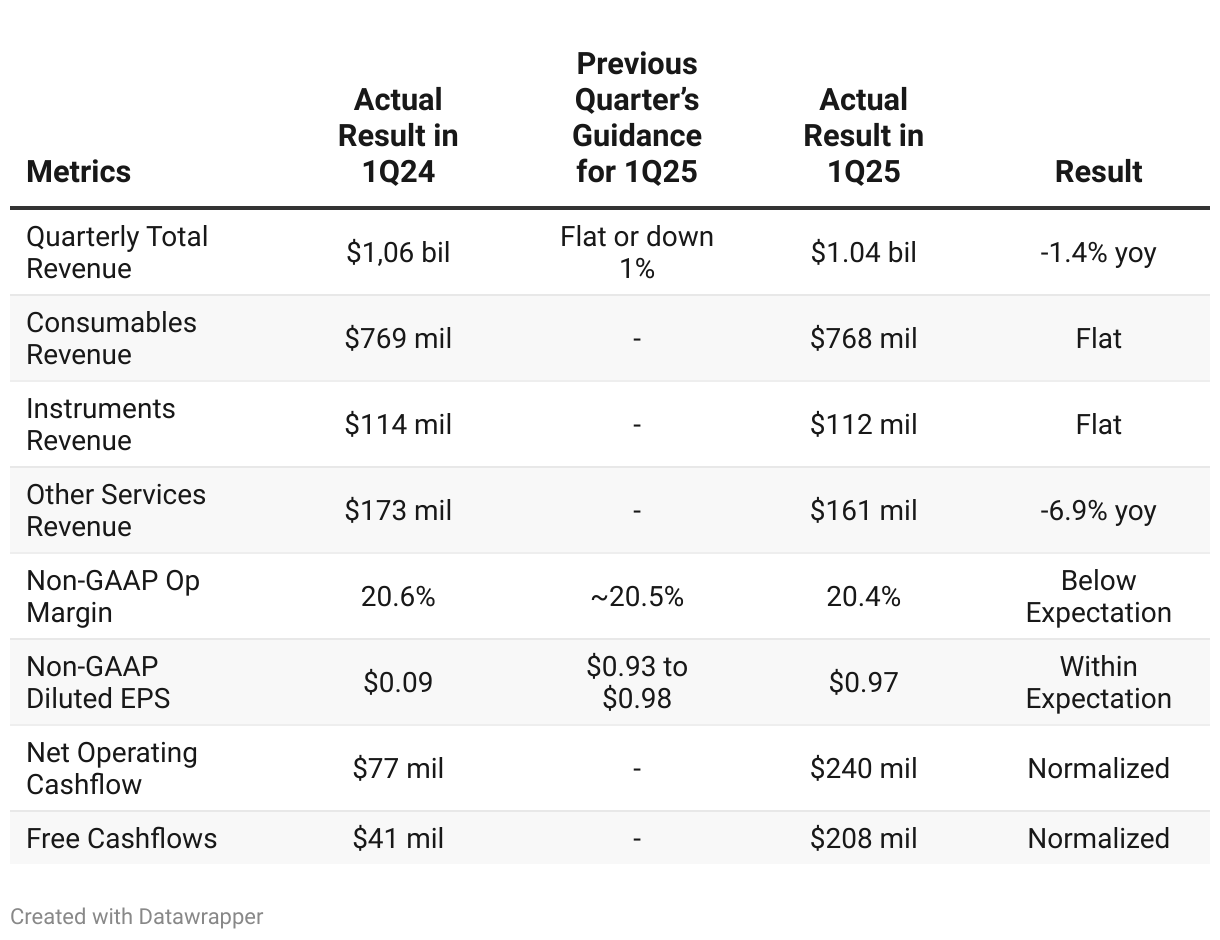Image resolution: width=1220 pixels, height=940 pixels.
Task: Click the "Other Services Revenue" row label
Action: tap(116, 510)
